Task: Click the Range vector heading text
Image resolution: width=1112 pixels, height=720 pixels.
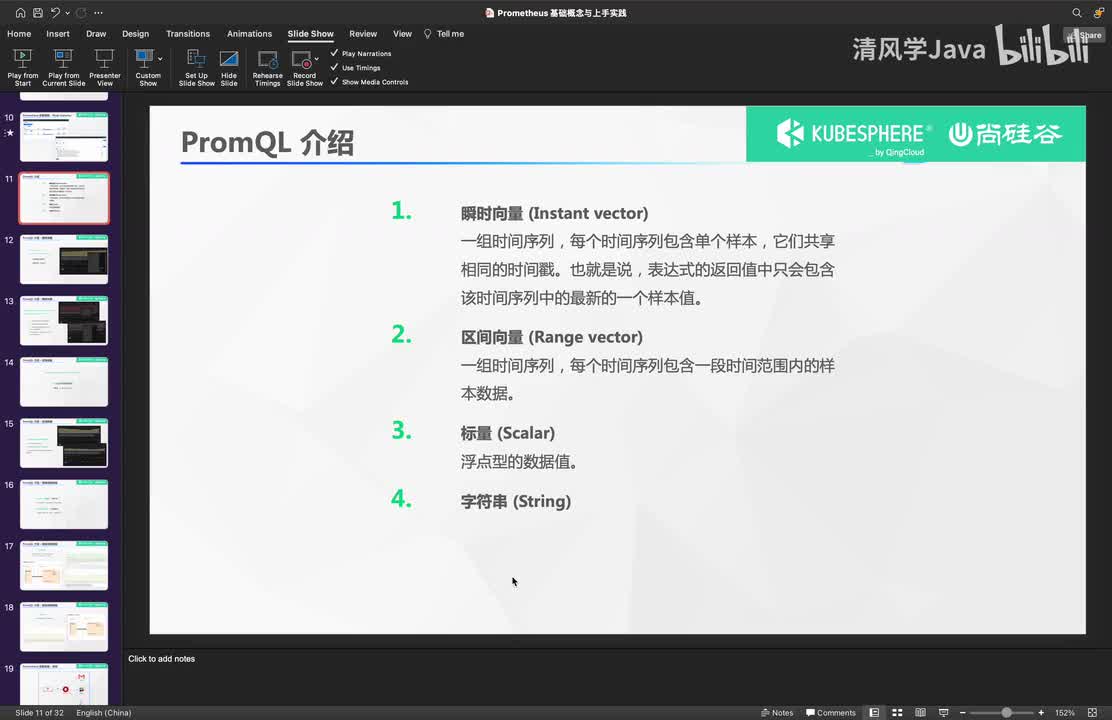Action: (552, 337)
